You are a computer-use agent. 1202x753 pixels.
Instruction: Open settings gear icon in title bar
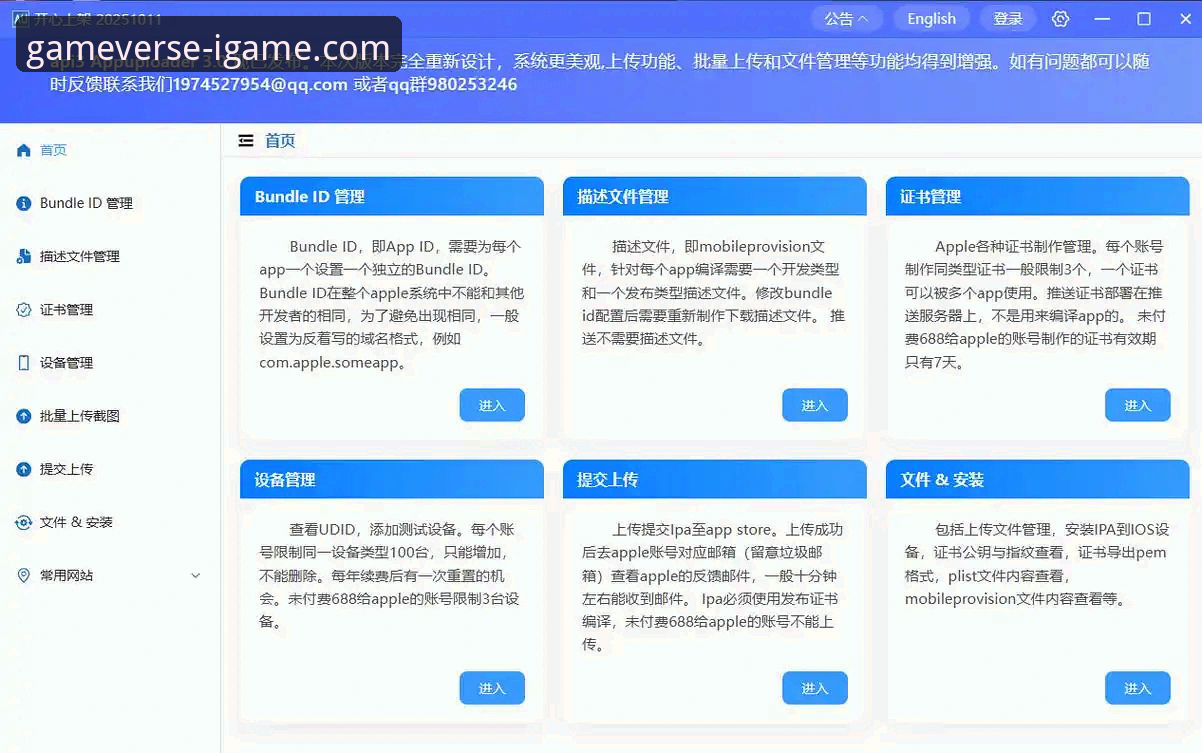click(1061, 19)
